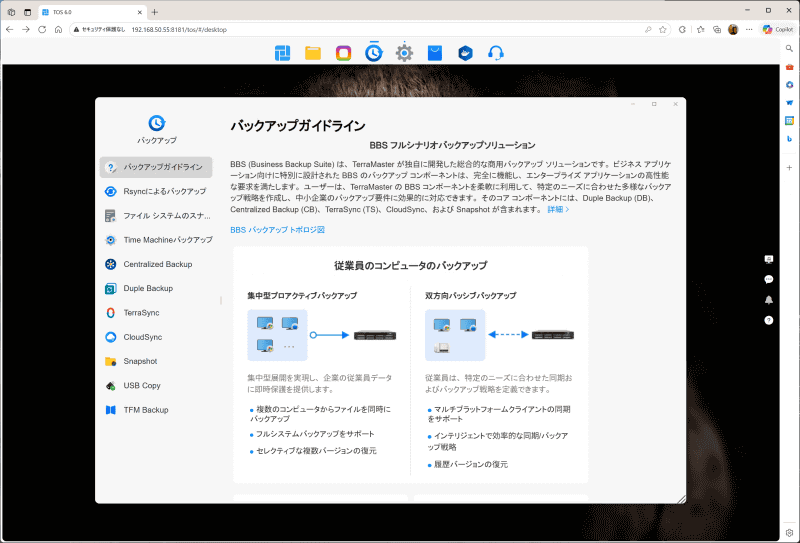The height and width of the screenshot is (543, 800).
Task: Launch the colorful photo gallery app icon
Action: coord(343,53)
